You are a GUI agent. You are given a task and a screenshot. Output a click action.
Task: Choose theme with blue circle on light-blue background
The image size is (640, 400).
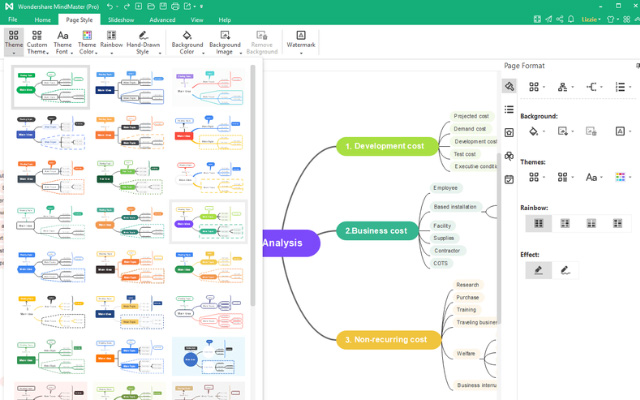pyautogui.click(x=209, y=356)
